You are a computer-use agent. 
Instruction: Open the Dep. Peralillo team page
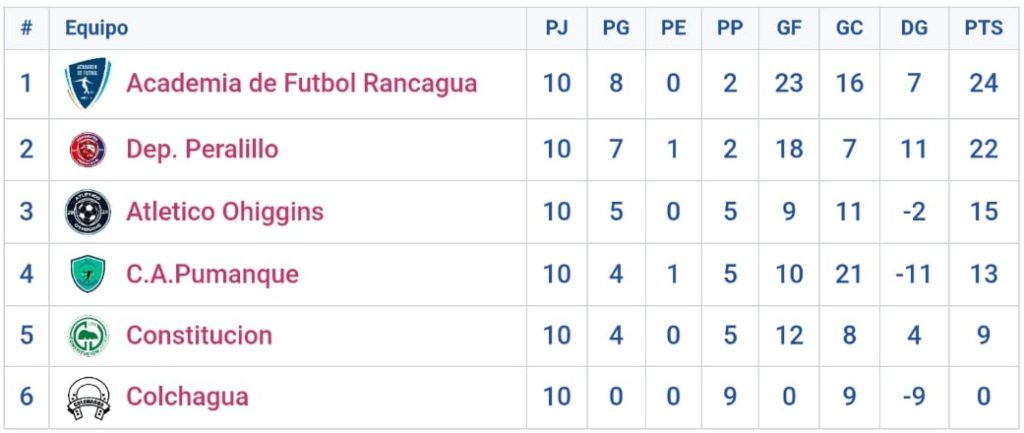pos(202,149)
